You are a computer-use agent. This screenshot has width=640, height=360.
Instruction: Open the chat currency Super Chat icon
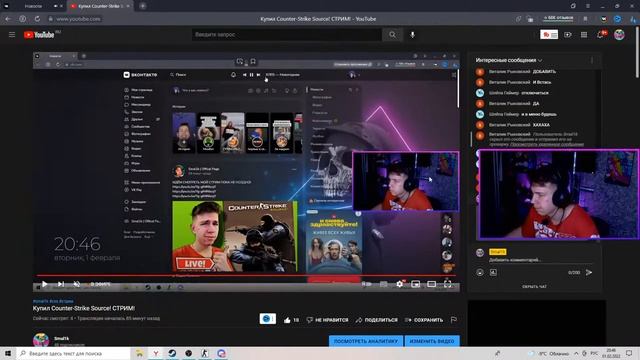(x=493, y=272)
